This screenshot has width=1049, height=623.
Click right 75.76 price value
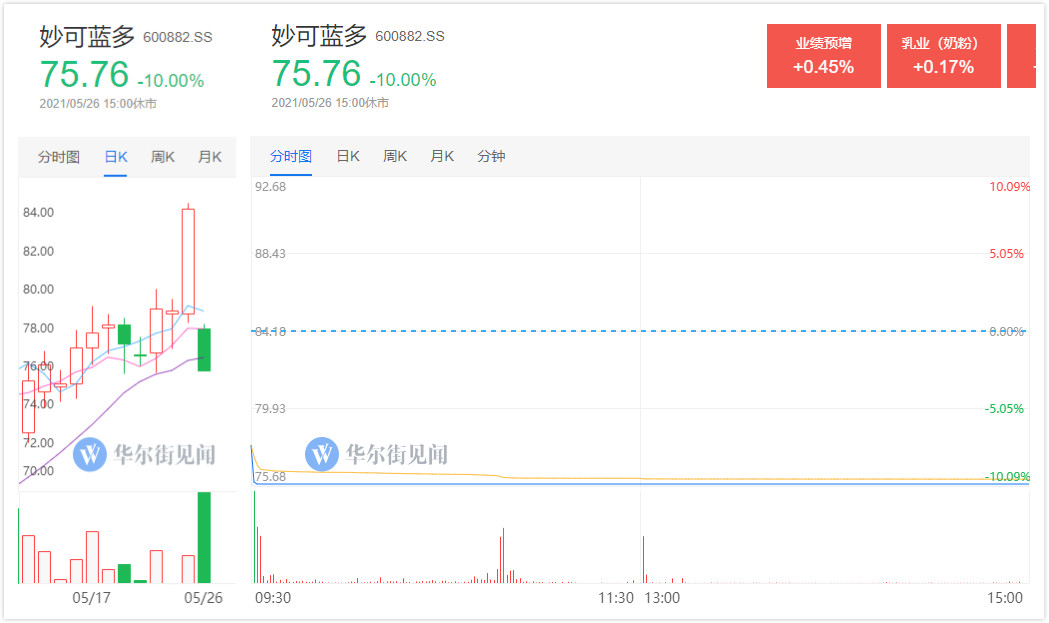(x=316, y=73)
